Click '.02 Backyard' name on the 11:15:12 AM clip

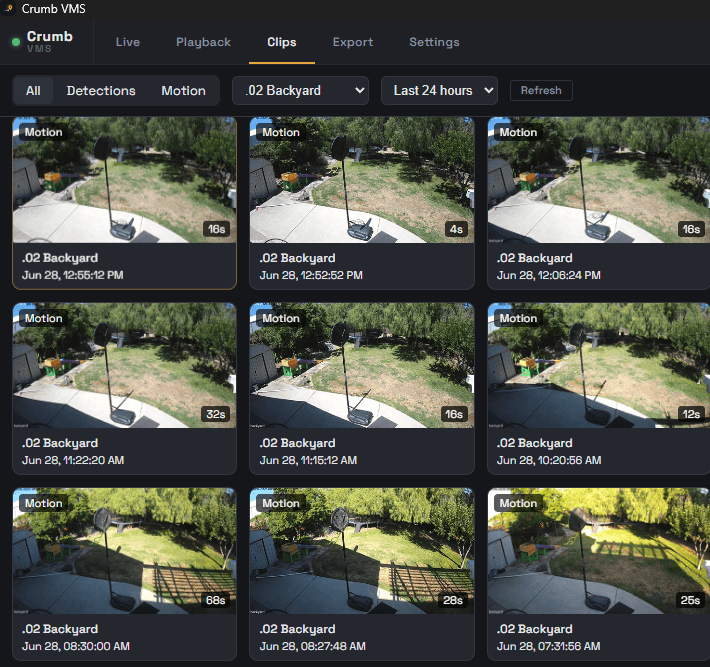[x=297, y=443]
